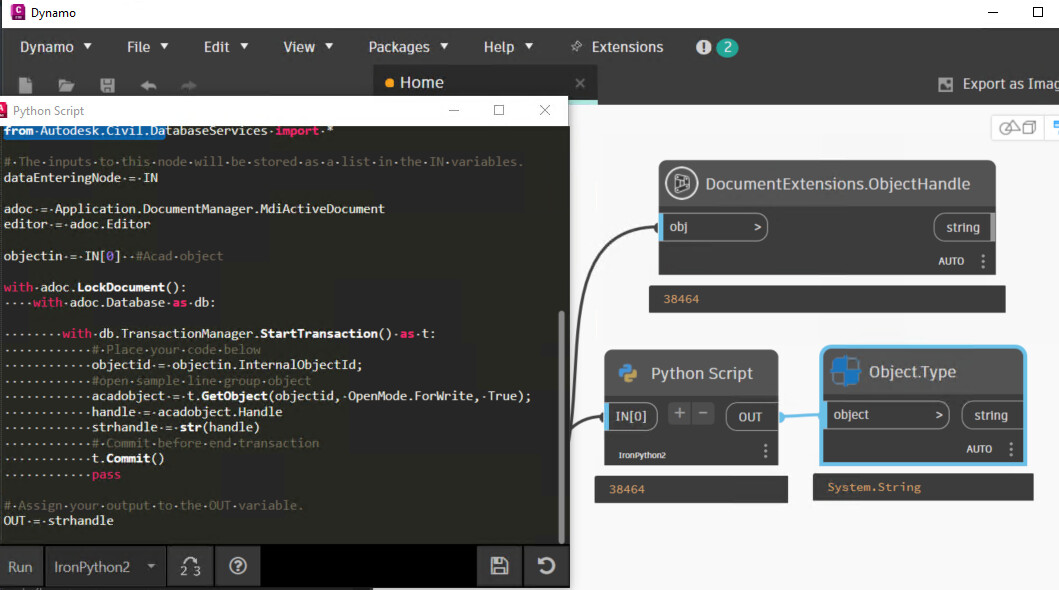The width and height of the screenshot is (1059, 590).
Task: Click the 38464 preview under Python Script
Action: coord(627,489)
